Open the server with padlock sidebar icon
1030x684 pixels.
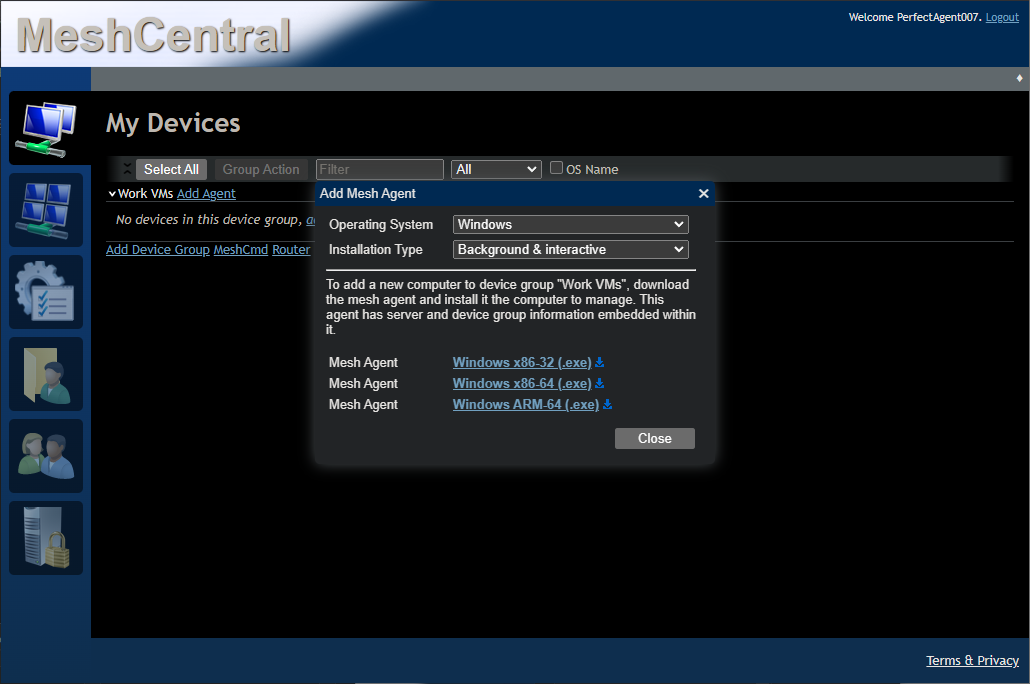tap(46, 538)
